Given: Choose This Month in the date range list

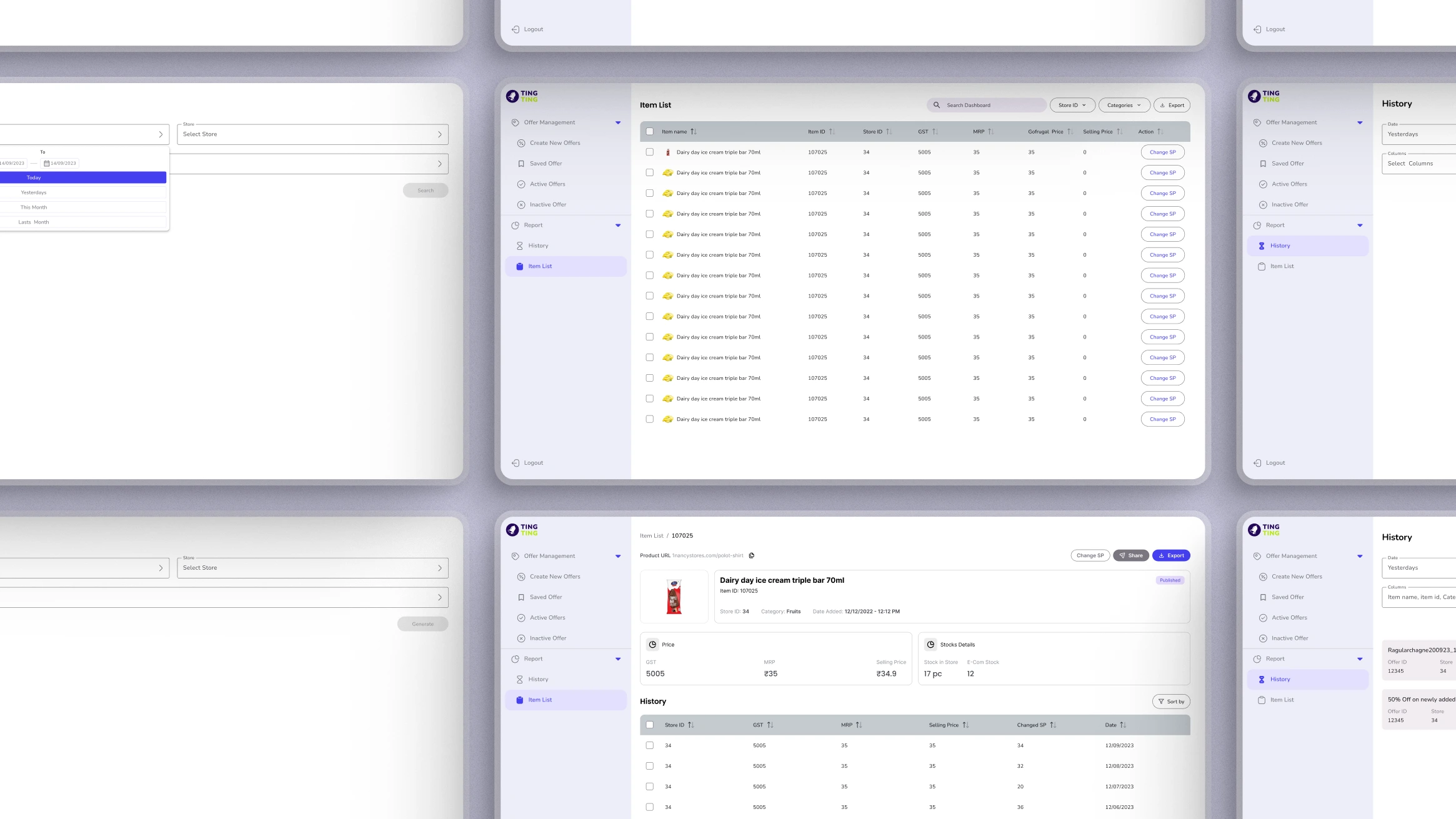Looking at the screenshot, I should click(83, 207).
